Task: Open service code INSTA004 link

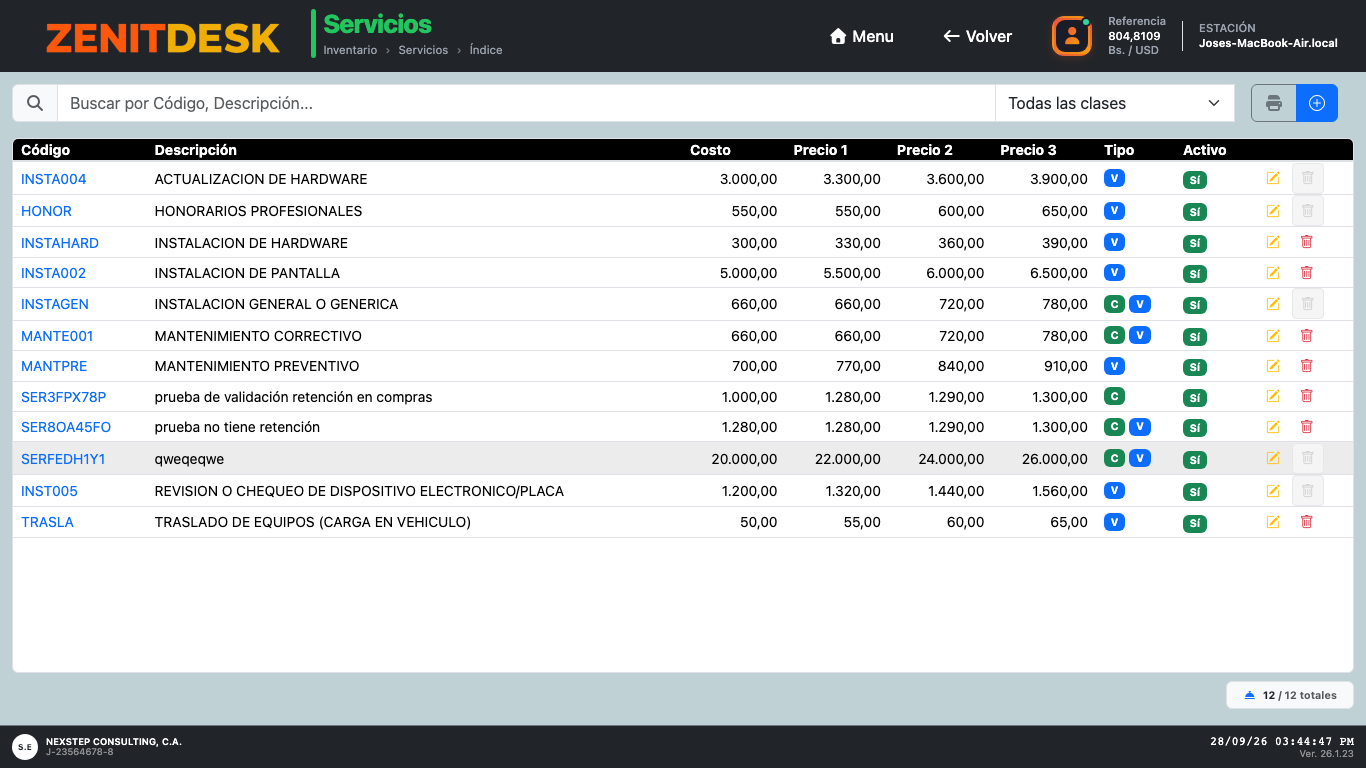Action: 54,179
